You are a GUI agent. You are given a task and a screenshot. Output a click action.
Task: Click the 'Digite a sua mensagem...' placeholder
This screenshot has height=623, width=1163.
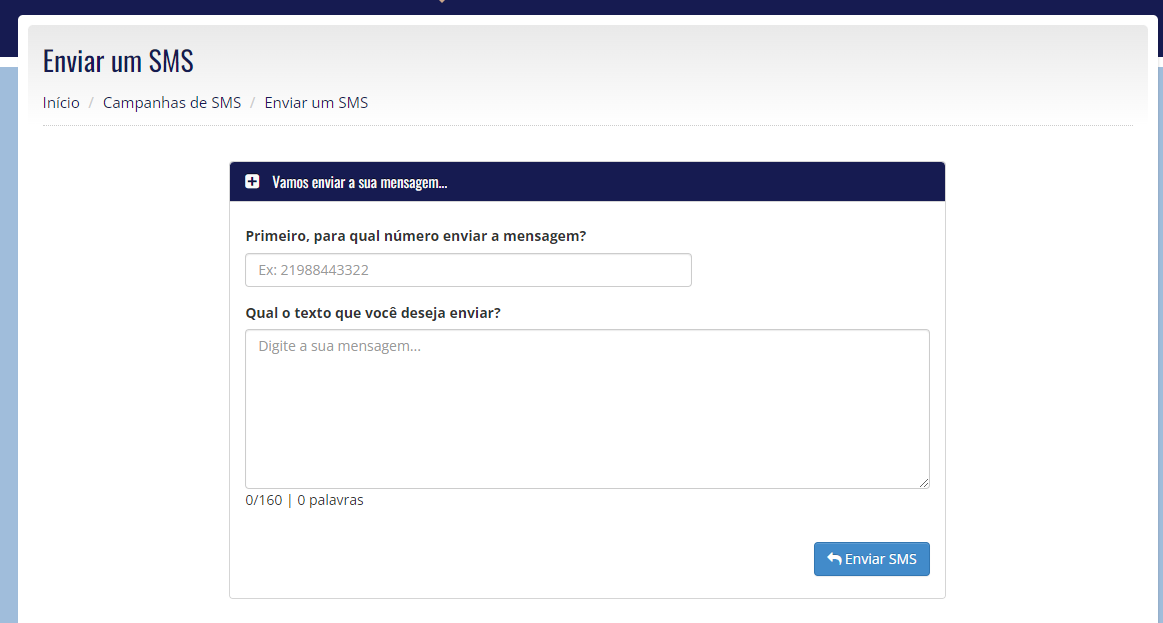(340, 346)
